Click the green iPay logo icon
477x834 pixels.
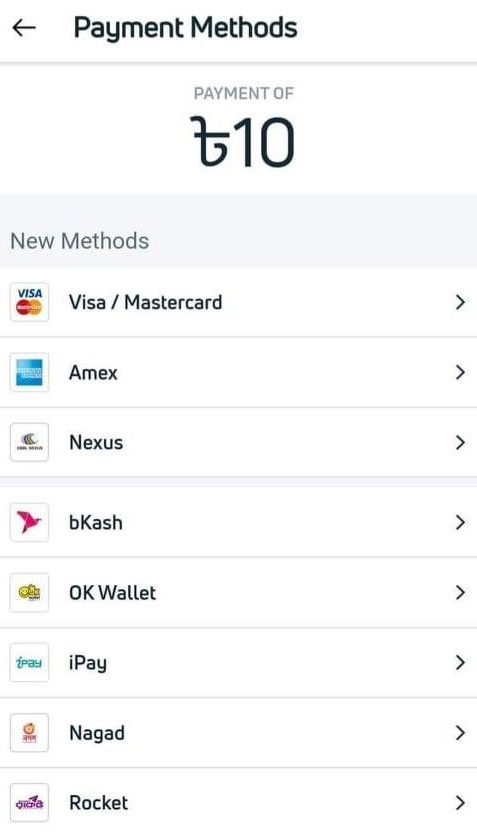click(x=29, y=663)
